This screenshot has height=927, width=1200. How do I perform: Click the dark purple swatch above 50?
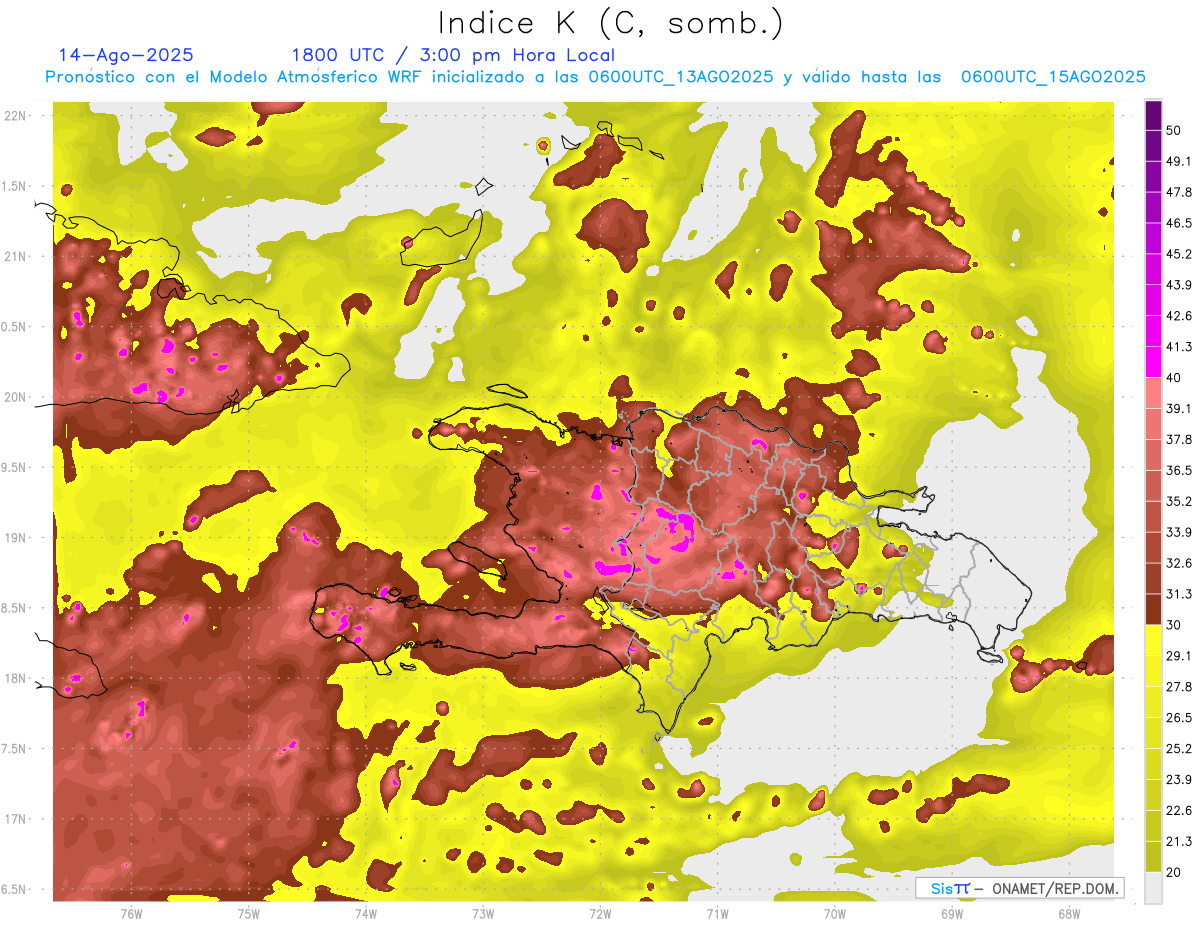(x=1153, y=116)
